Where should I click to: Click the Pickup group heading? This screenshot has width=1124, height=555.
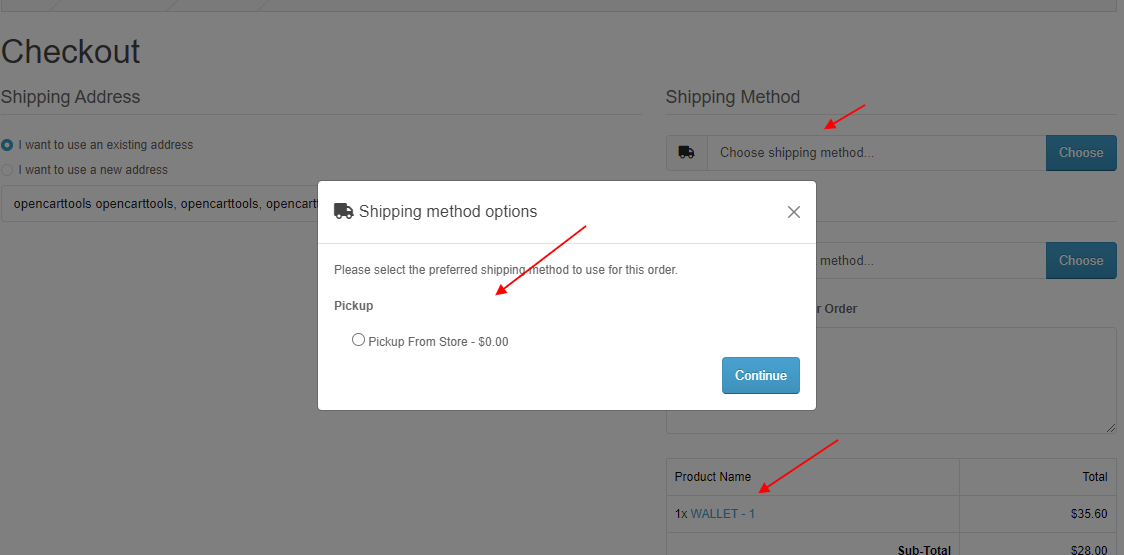pos(353,305)
